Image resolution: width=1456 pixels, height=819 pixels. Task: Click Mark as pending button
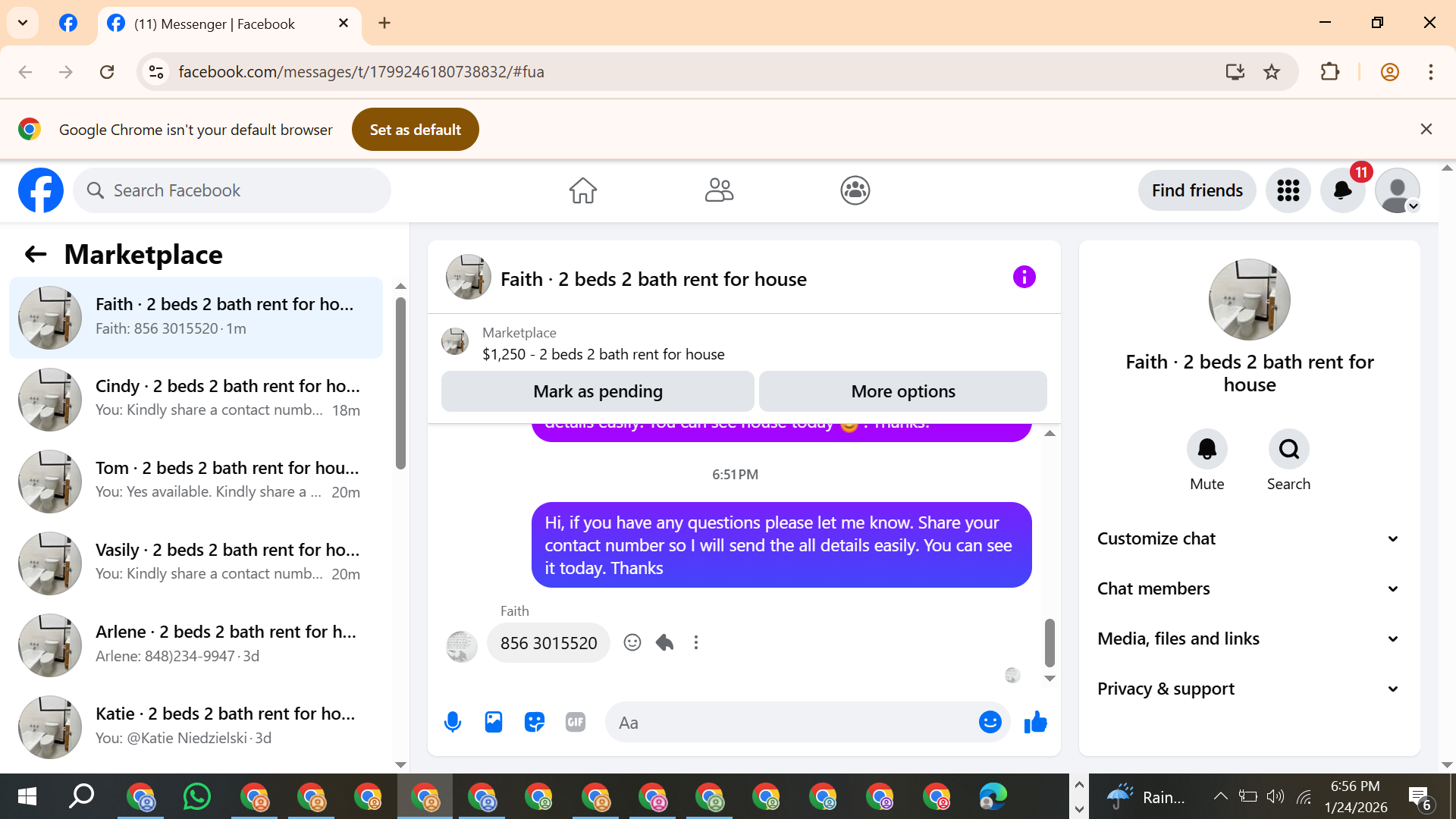pyautogui.click(x=598, y=391)
